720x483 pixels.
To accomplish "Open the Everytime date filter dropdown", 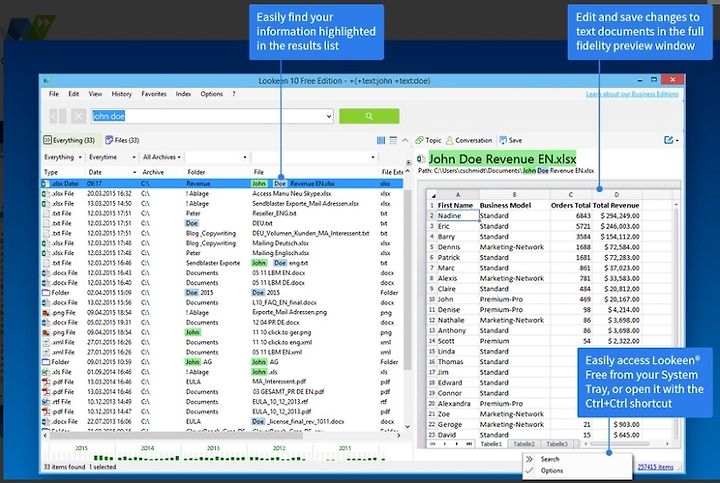I will (x=134, y=157).
